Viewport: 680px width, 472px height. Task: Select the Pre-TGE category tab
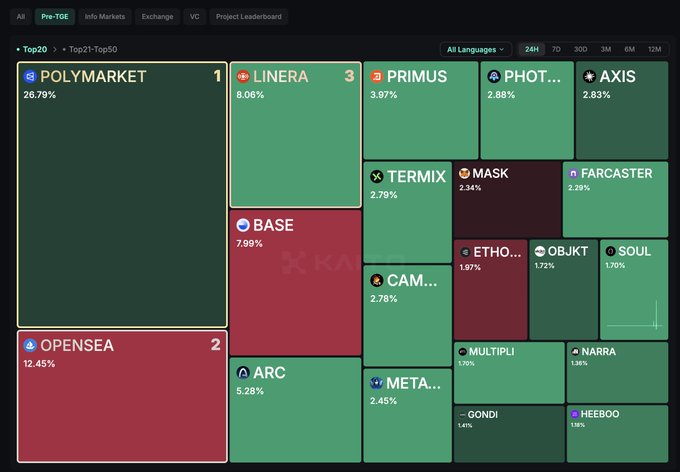[x=55, y=16]
